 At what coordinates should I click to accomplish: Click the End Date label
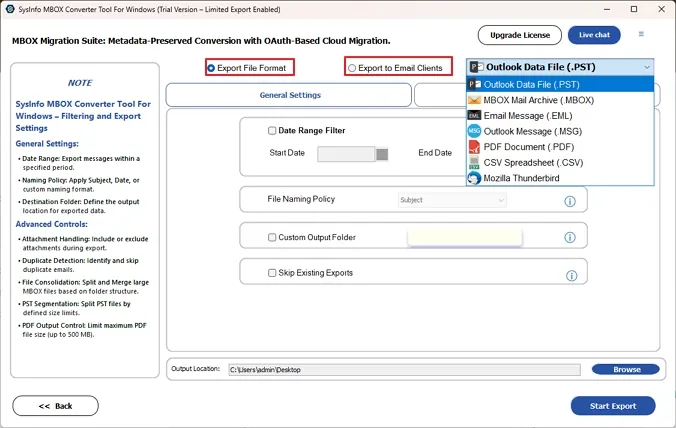435,153
